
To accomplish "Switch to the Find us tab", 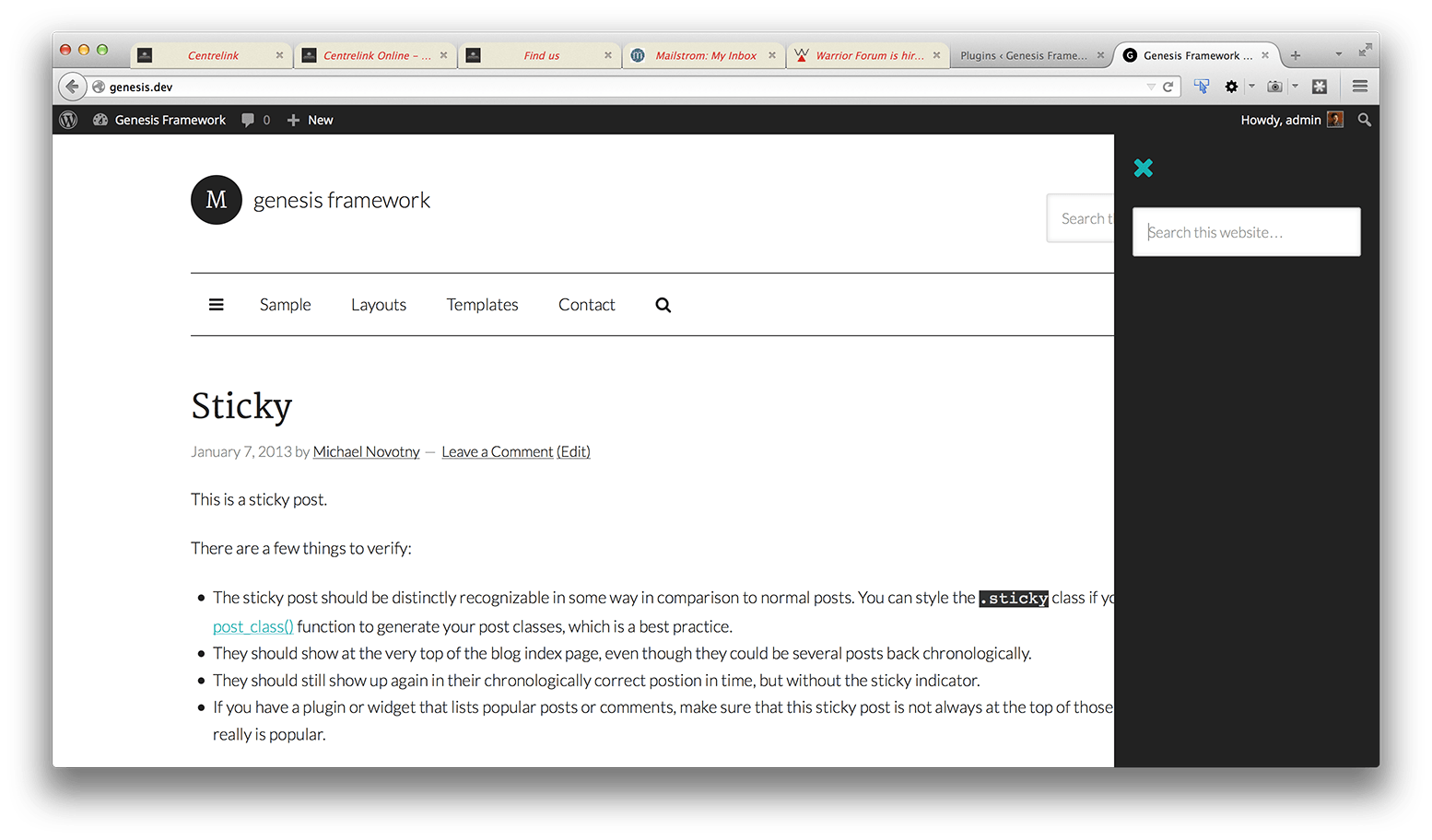I will pos(539,55).
